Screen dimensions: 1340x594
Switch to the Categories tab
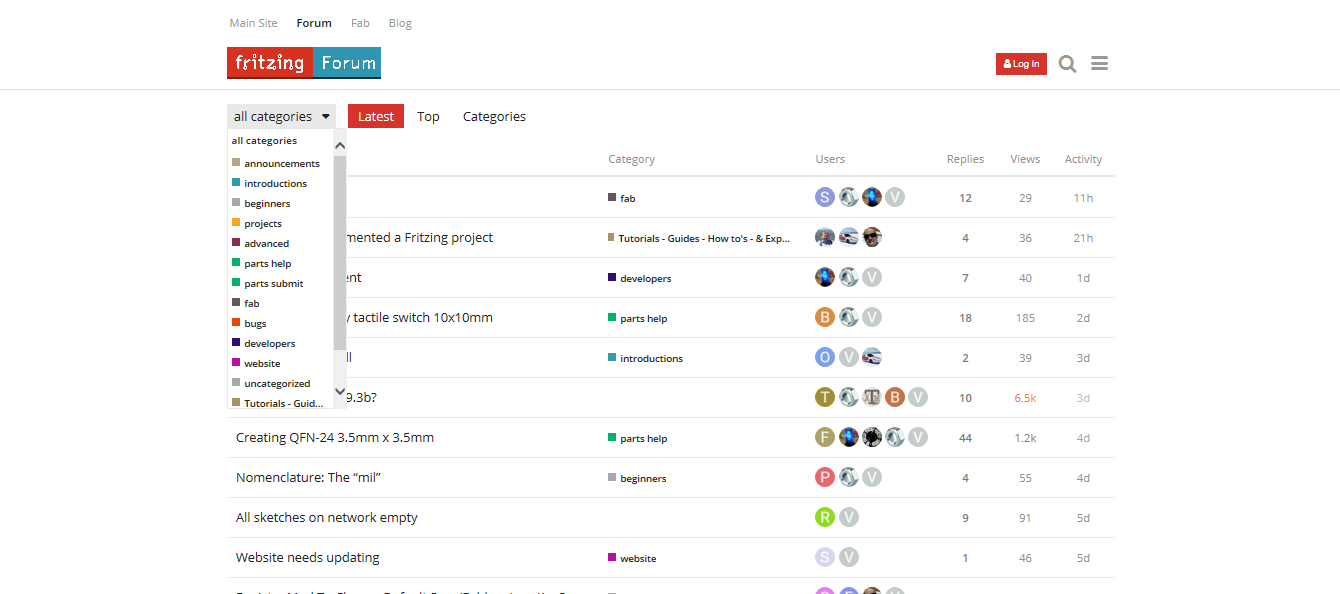(494, 116)
